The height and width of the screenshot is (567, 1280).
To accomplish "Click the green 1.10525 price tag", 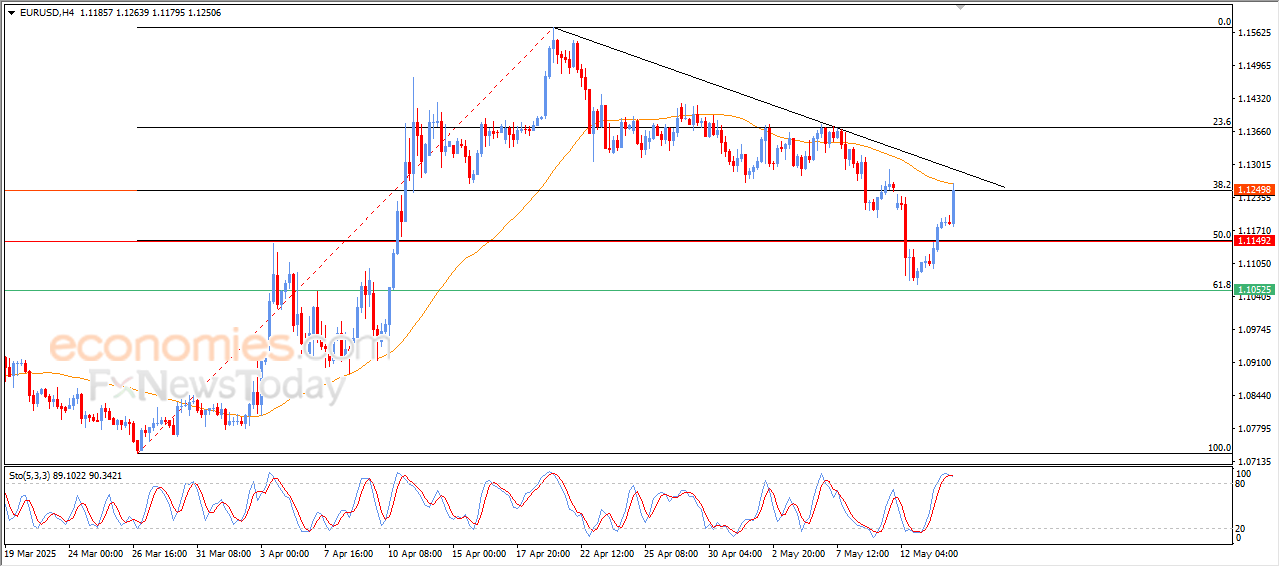I will point(1254,290).
